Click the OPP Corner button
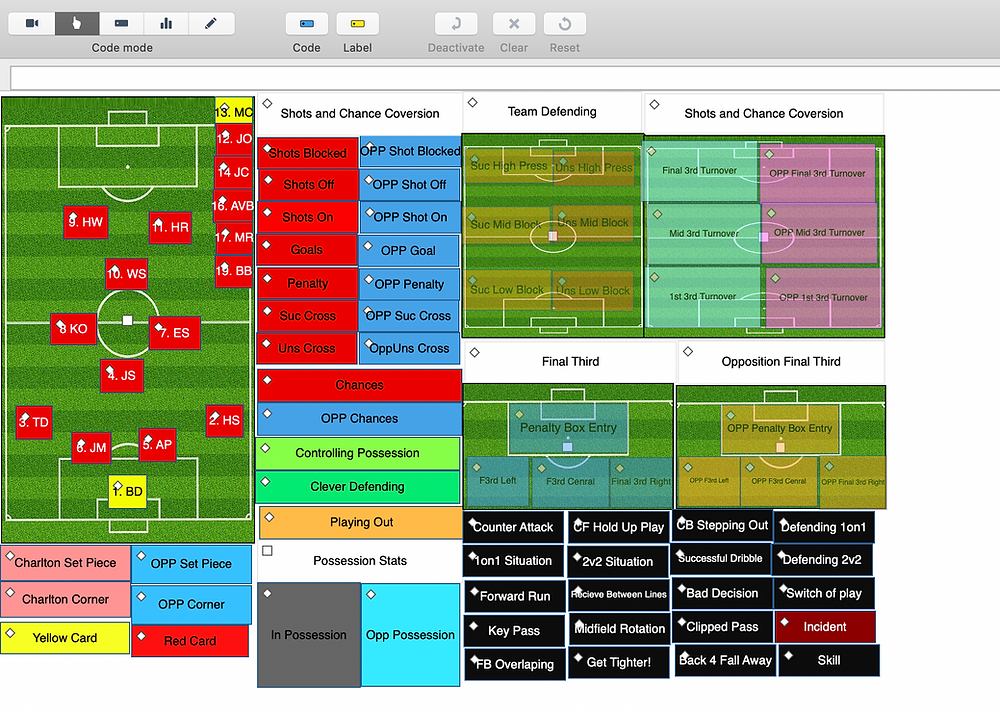The width and height of the screenshot is (1000, 710). pyautogui.click(x=191, y=605)
